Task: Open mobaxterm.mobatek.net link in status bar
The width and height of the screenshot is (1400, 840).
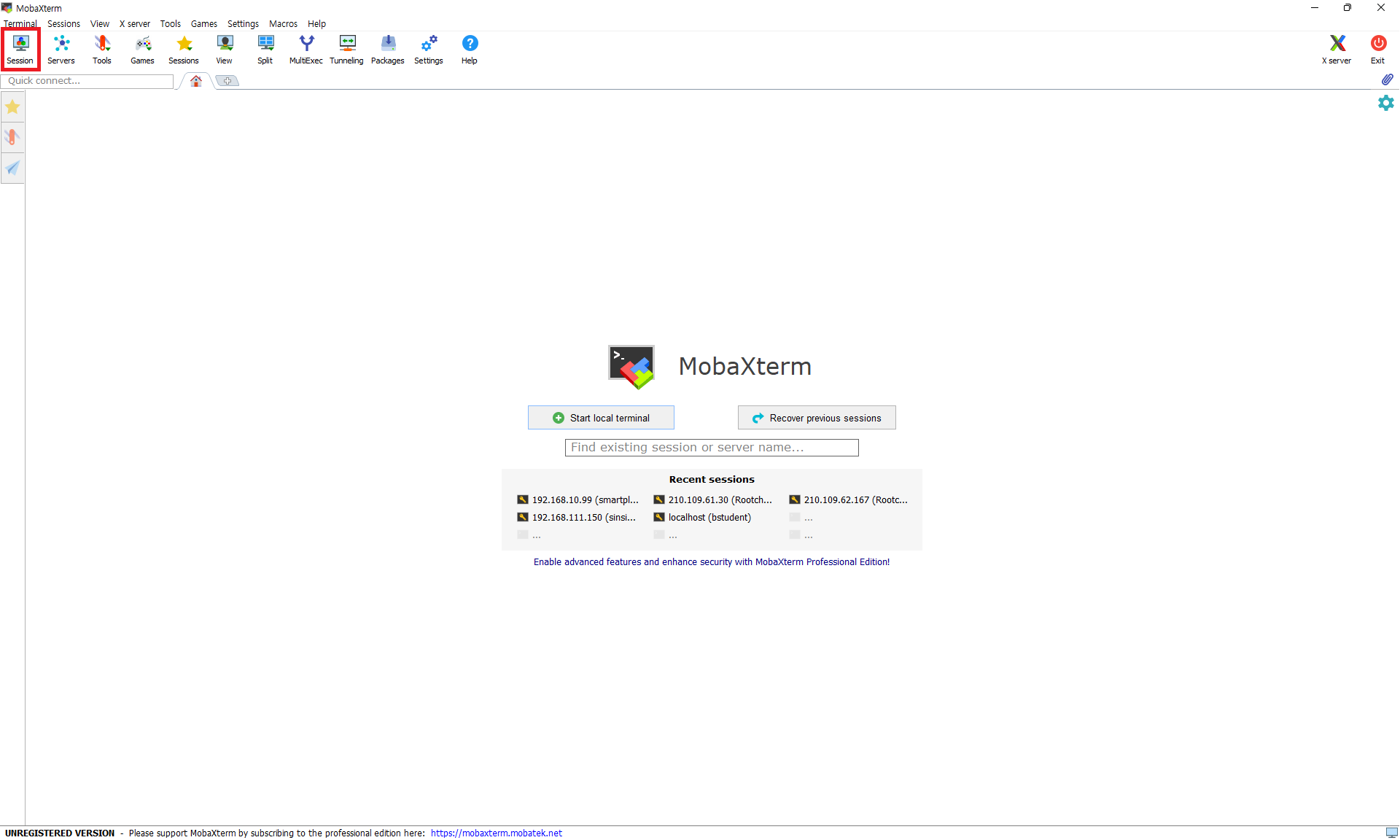Action: 496,833
